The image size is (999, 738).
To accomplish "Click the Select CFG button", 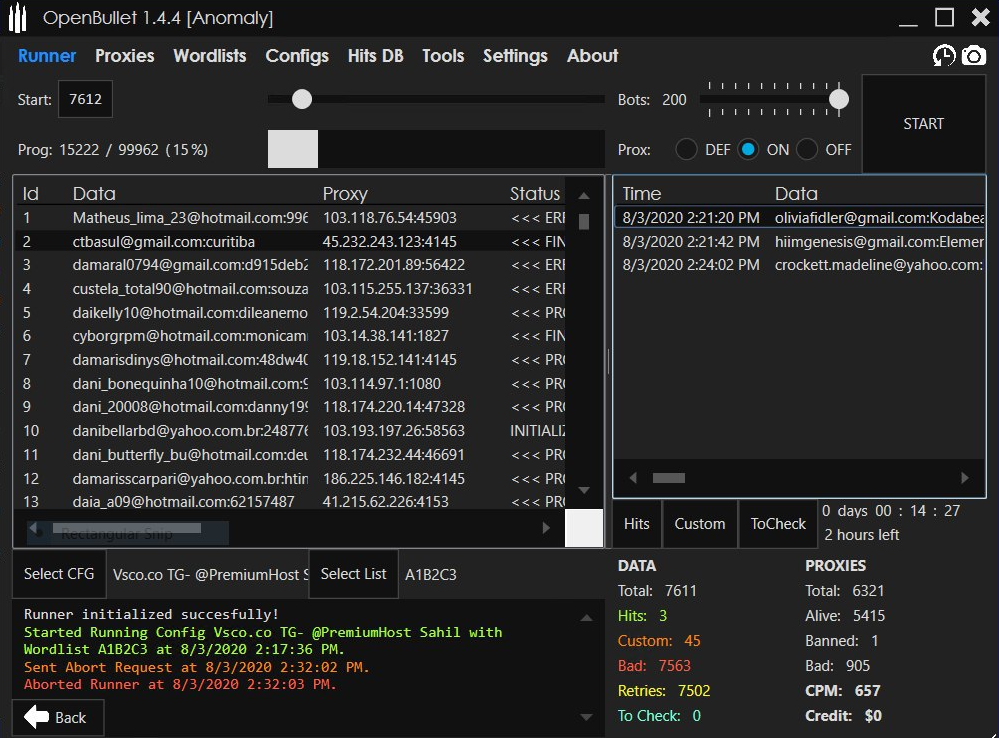I will 59,574.
